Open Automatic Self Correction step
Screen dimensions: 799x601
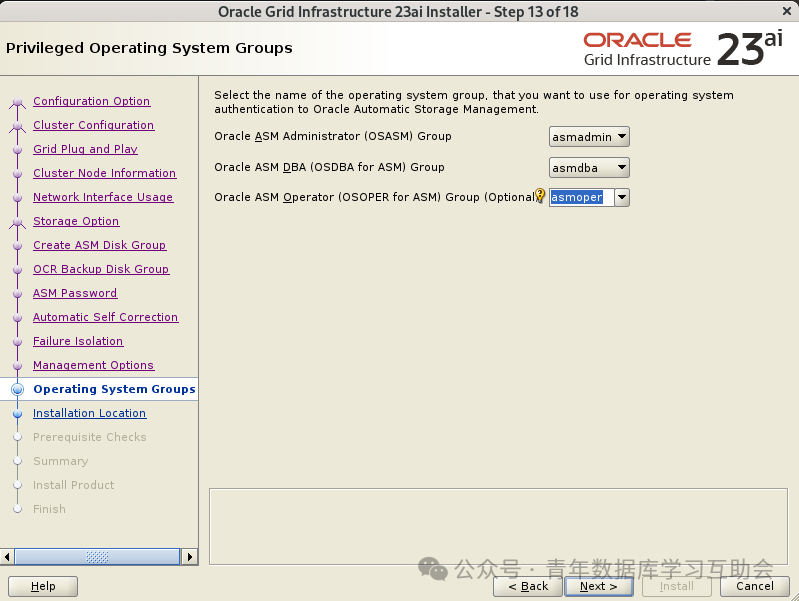coord(105,317)
